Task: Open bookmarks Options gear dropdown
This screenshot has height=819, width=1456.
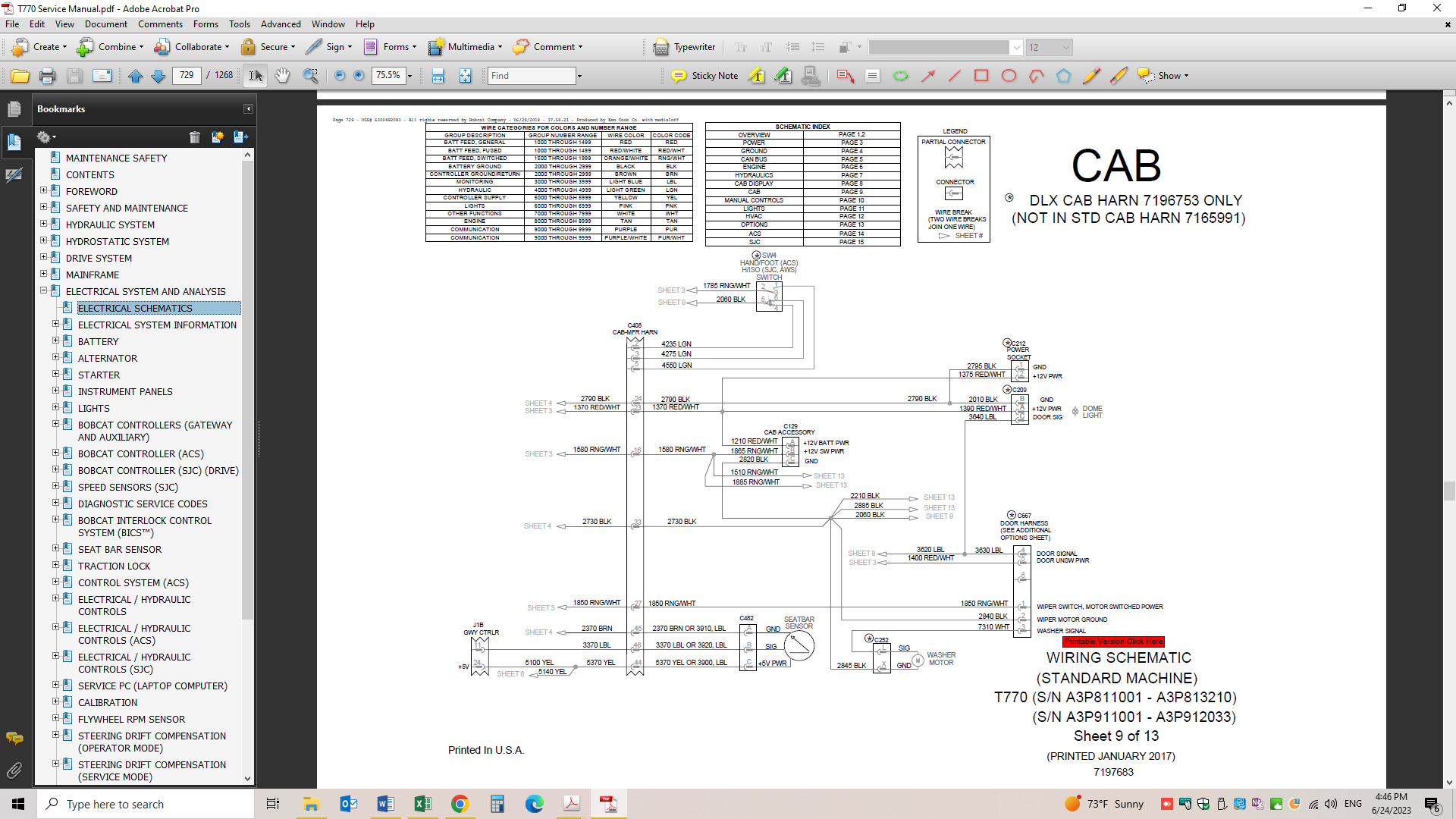Action: tap(46, 137)
